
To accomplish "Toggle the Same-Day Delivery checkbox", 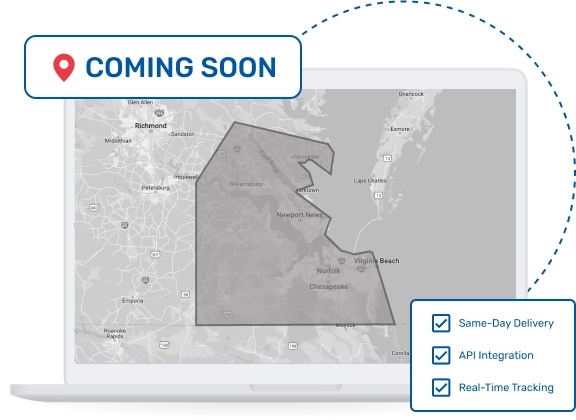I will (441, 323).
